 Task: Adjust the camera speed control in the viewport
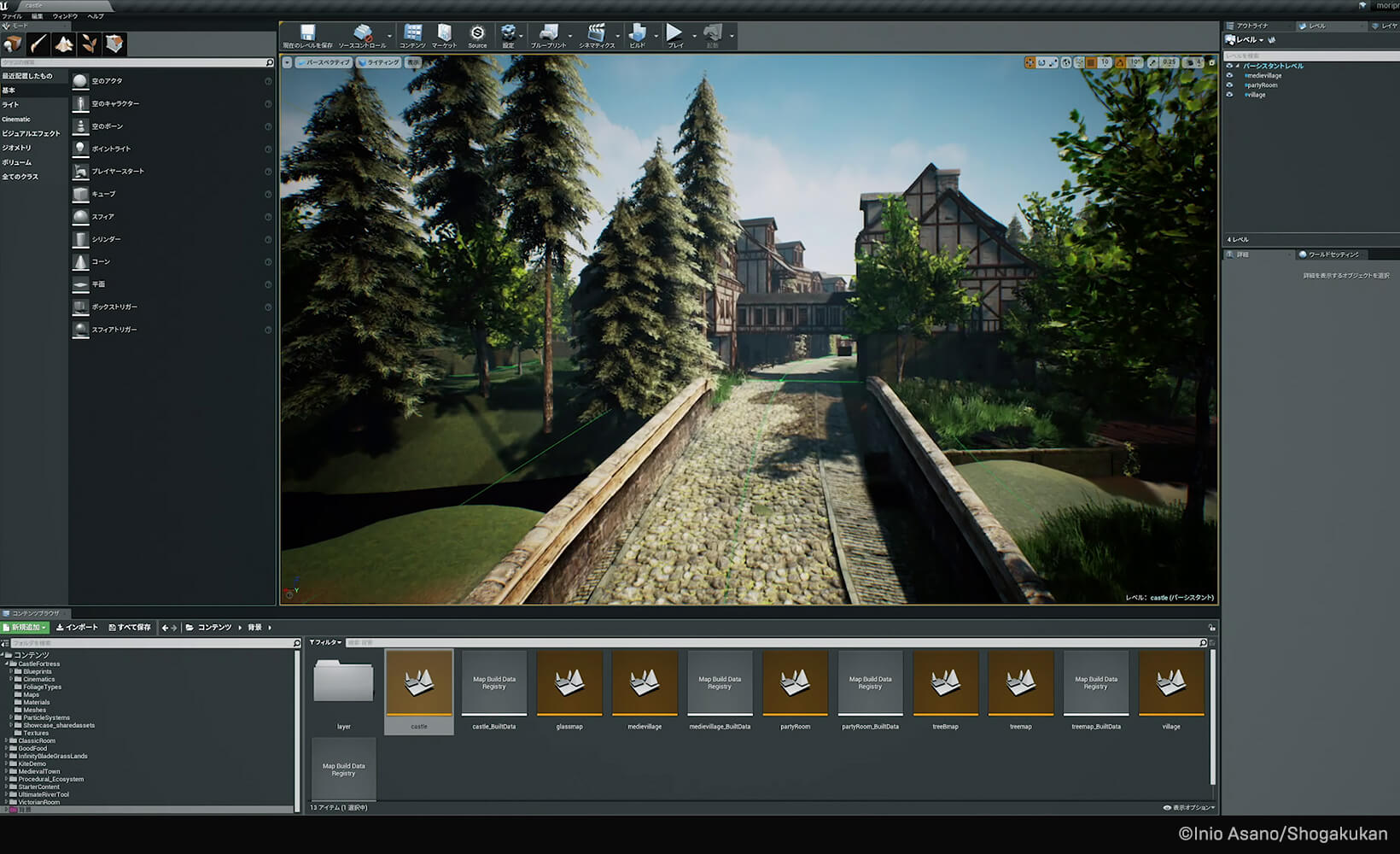(x=1192, y=62)
